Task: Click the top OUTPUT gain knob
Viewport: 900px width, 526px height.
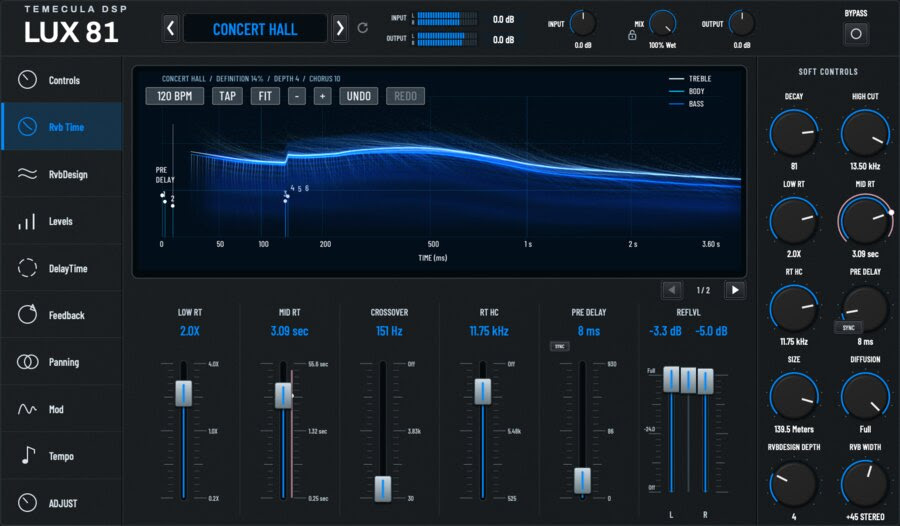Action: pos(742,24)
